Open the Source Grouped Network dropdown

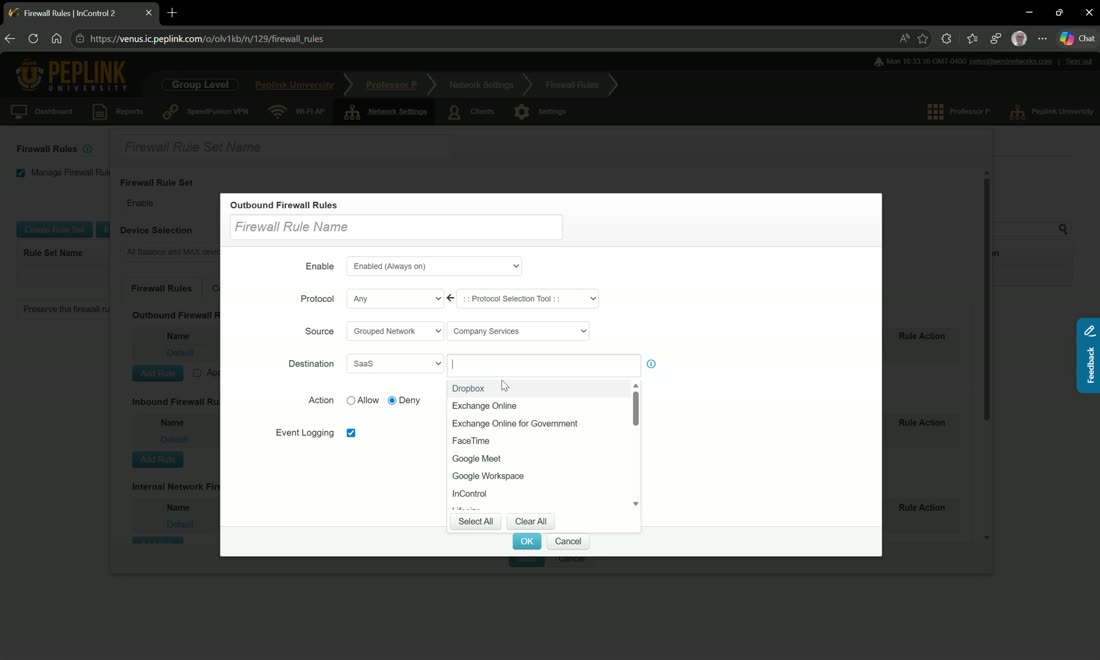pos(395,331)
